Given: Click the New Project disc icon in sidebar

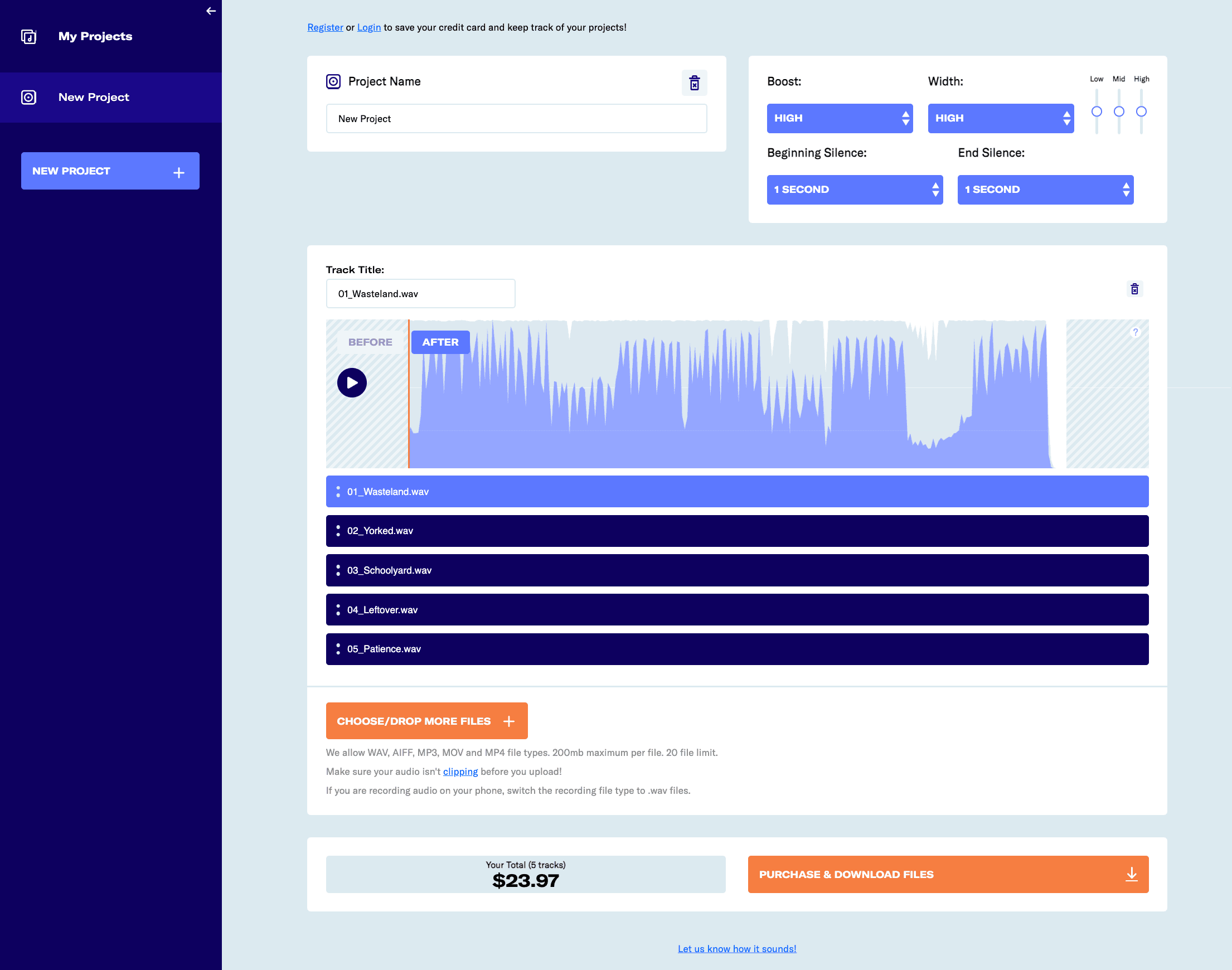Looking at the screenshot, I should pos(28,97).
